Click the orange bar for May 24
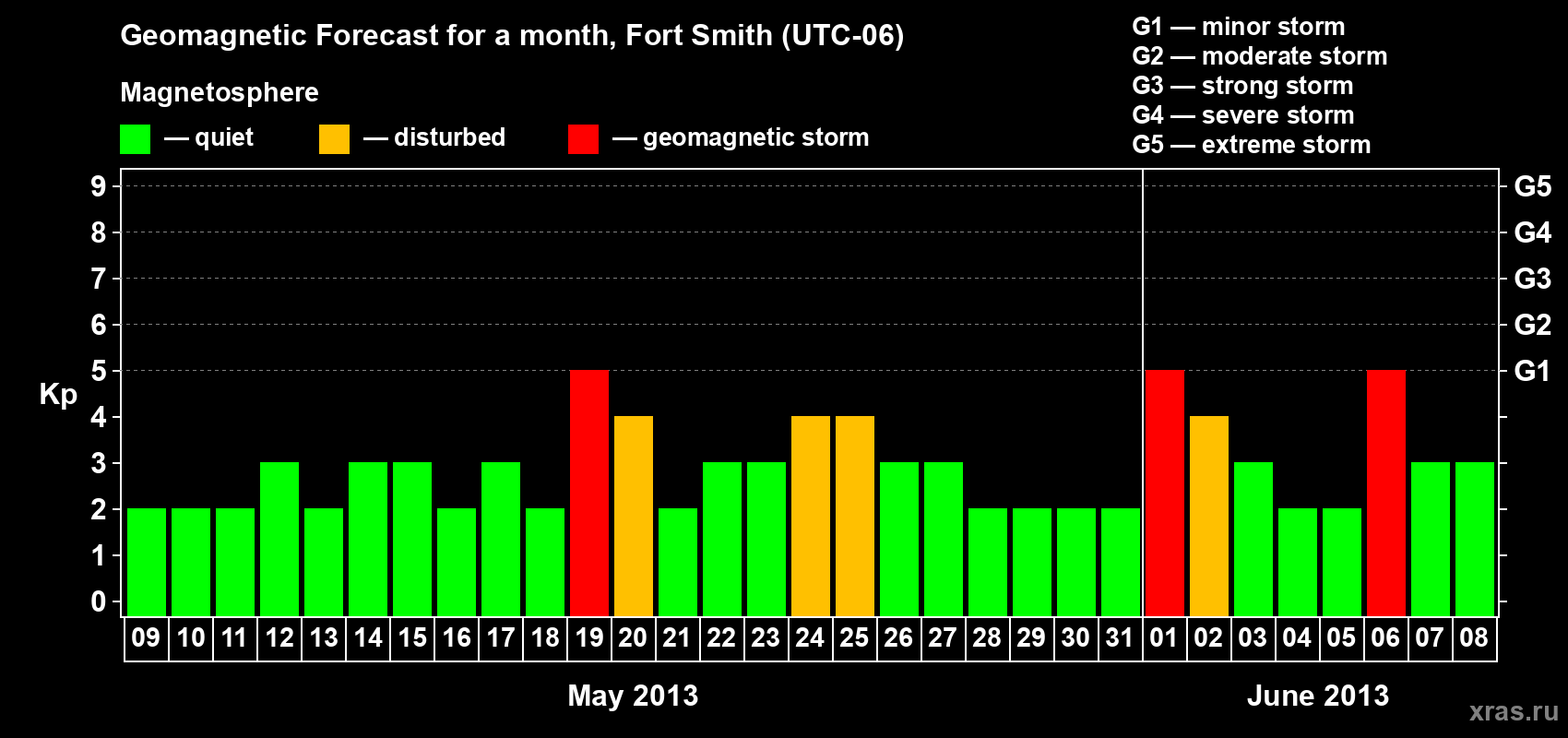The image size is (1568, 738). [x=811, y=516]
